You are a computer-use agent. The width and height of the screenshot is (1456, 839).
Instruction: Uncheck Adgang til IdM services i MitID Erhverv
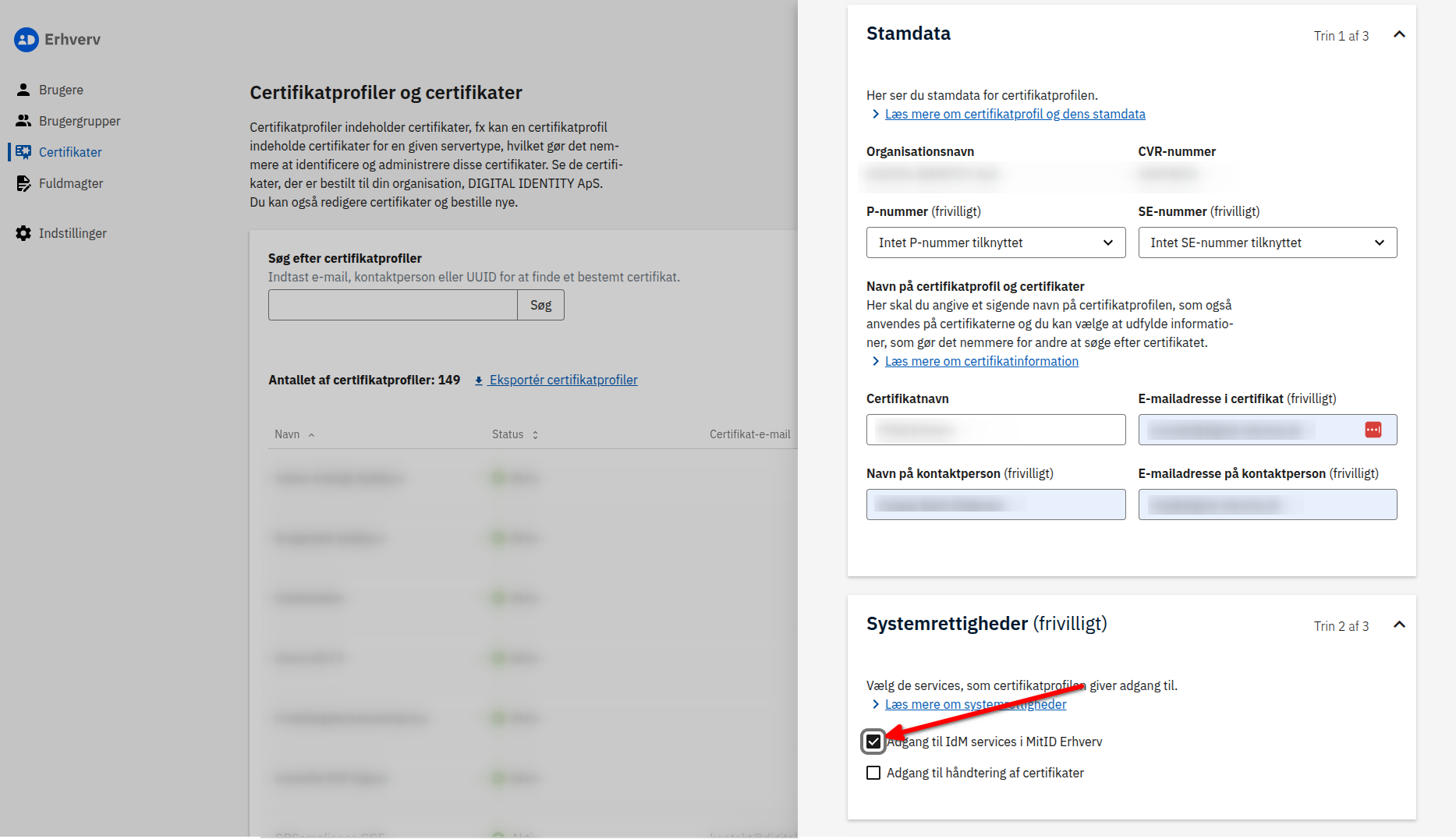click(x=873, y=742)
